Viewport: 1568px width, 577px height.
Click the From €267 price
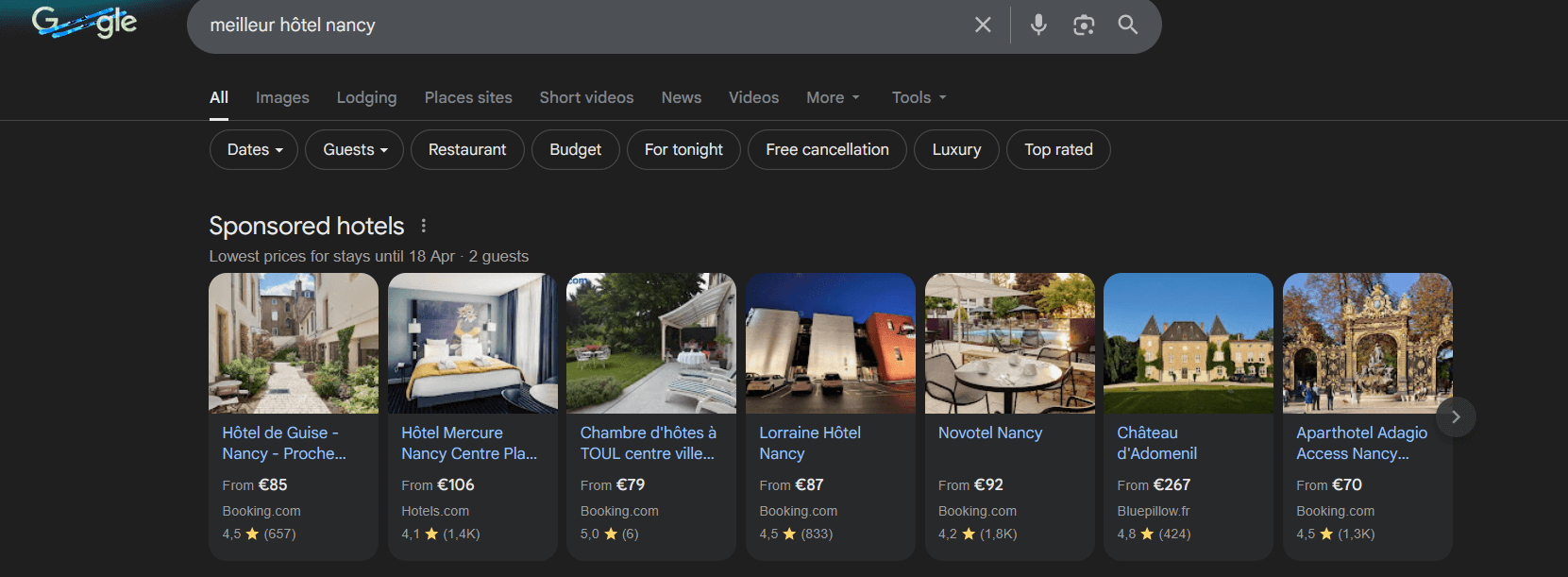pos(1154,484)
